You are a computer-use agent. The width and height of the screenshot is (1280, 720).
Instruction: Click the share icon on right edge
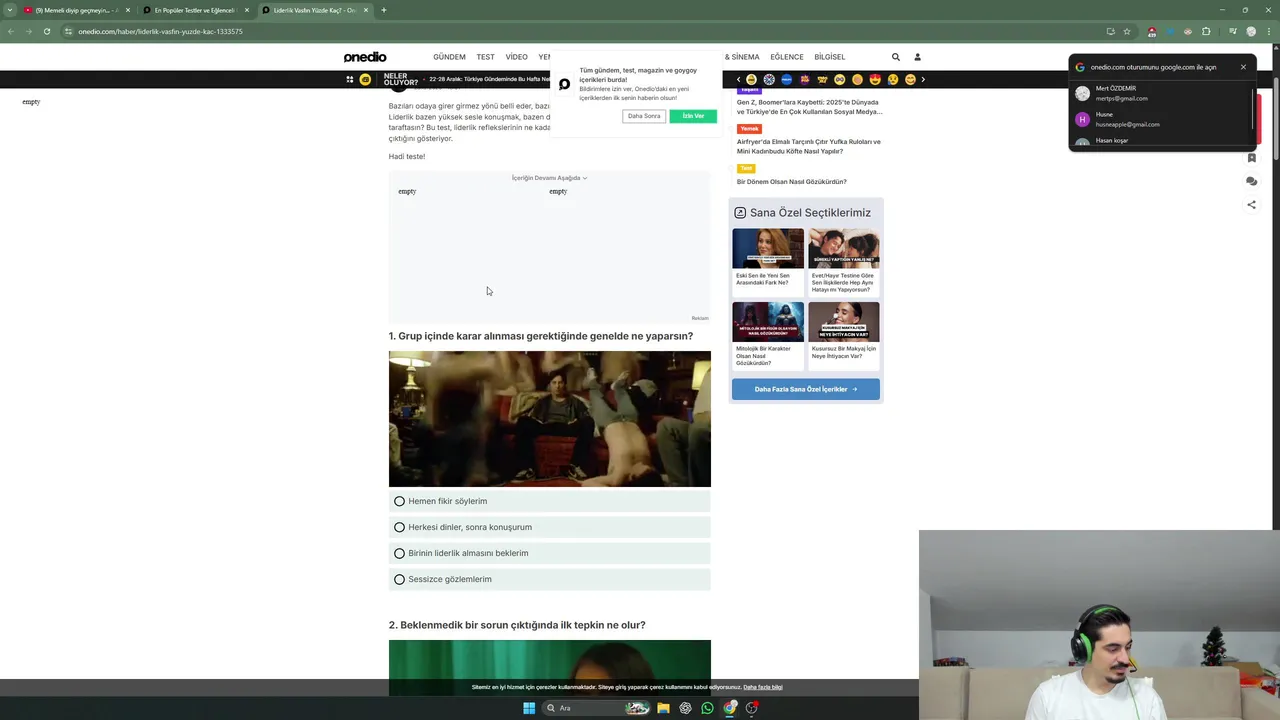coord(1251,204)
